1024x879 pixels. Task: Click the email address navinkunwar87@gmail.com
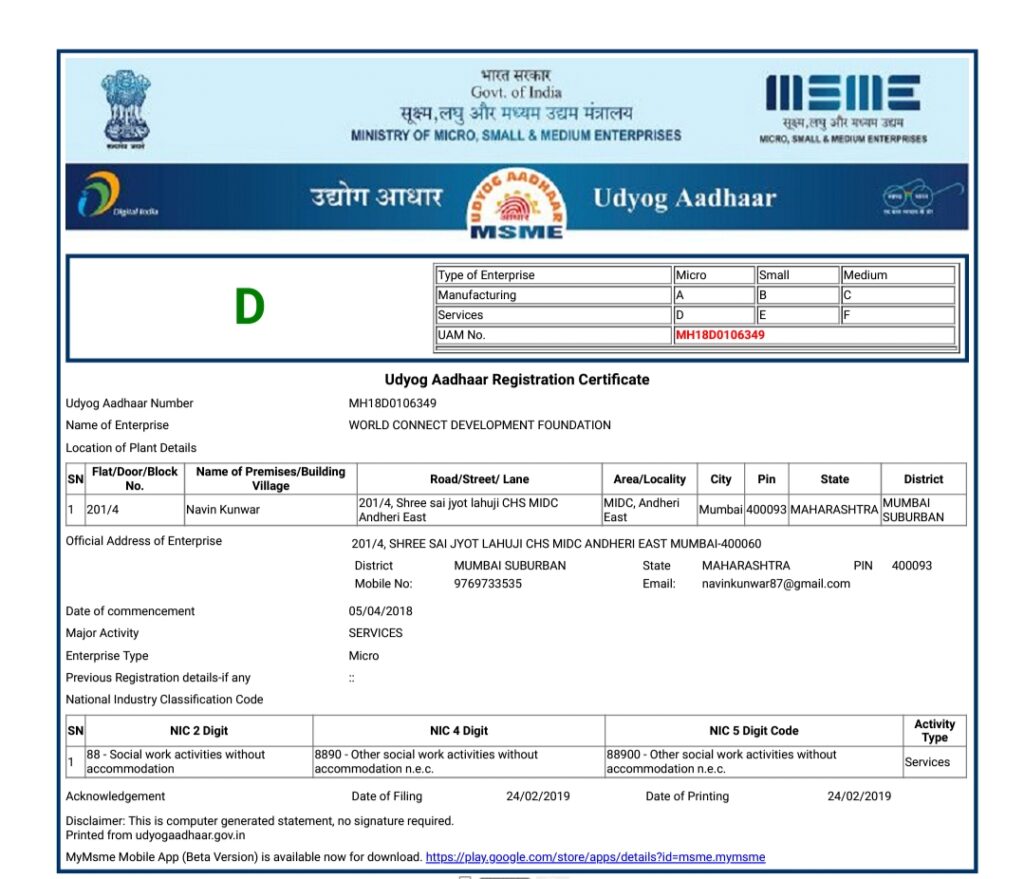[776, 584]
